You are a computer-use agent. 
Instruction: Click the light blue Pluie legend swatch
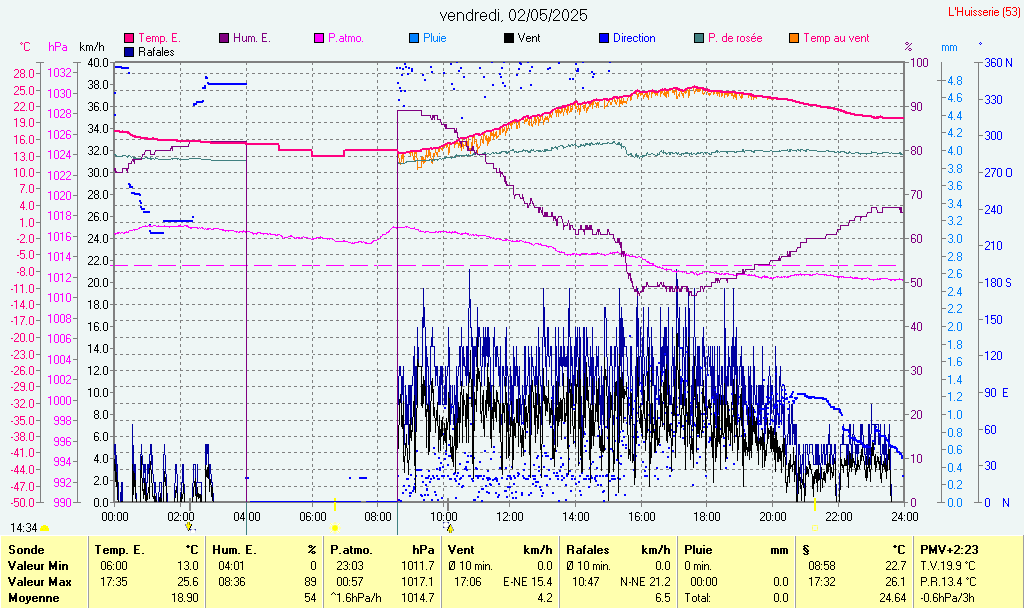click(413, 39)
